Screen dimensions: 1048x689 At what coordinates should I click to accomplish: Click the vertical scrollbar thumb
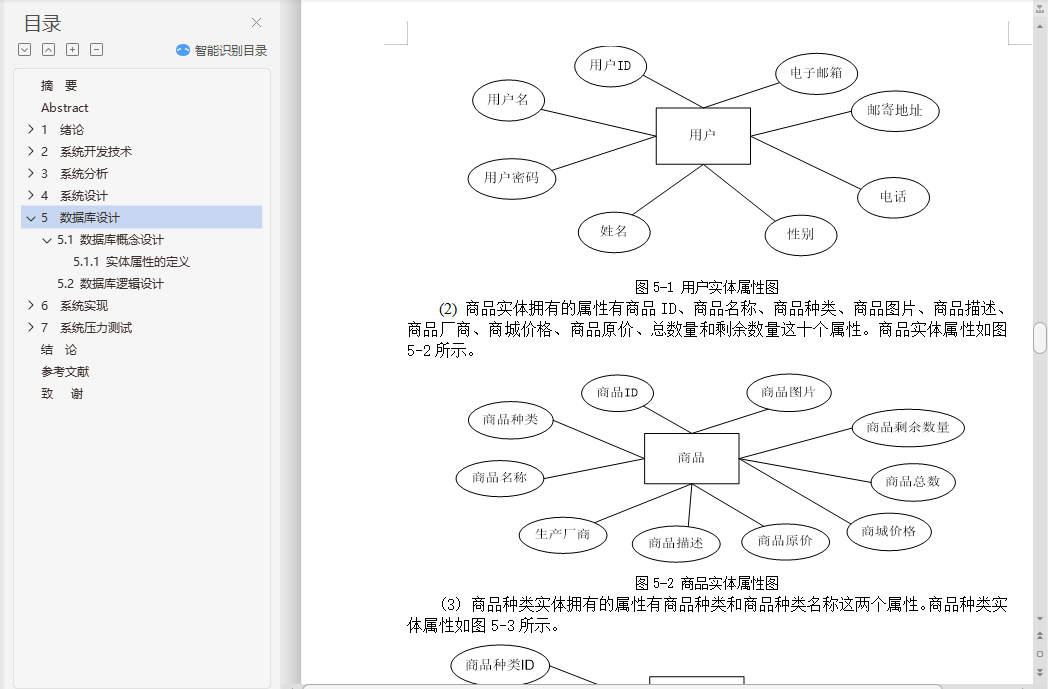1039,337
